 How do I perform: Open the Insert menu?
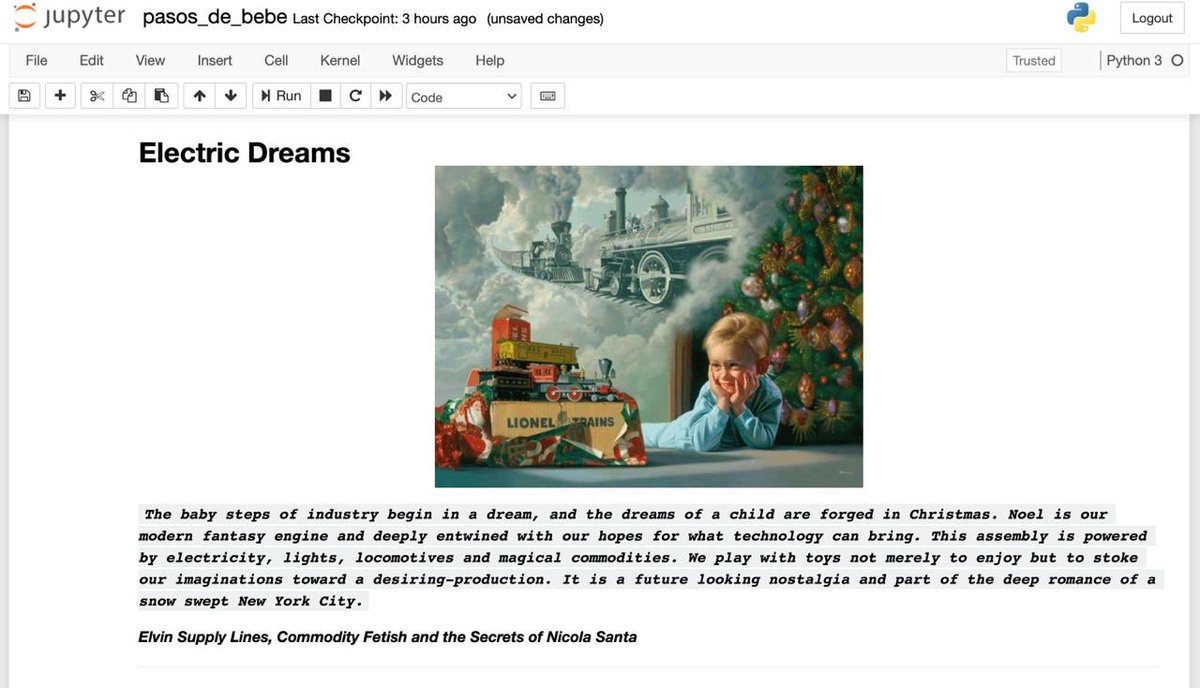point(215,60)
